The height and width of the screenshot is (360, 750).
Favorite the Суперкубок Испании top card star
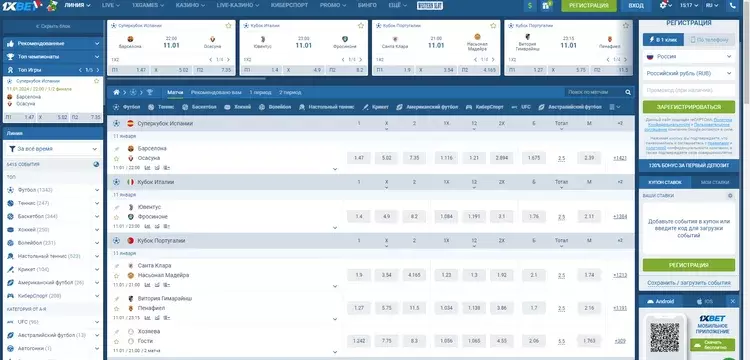tap(228, 25)
